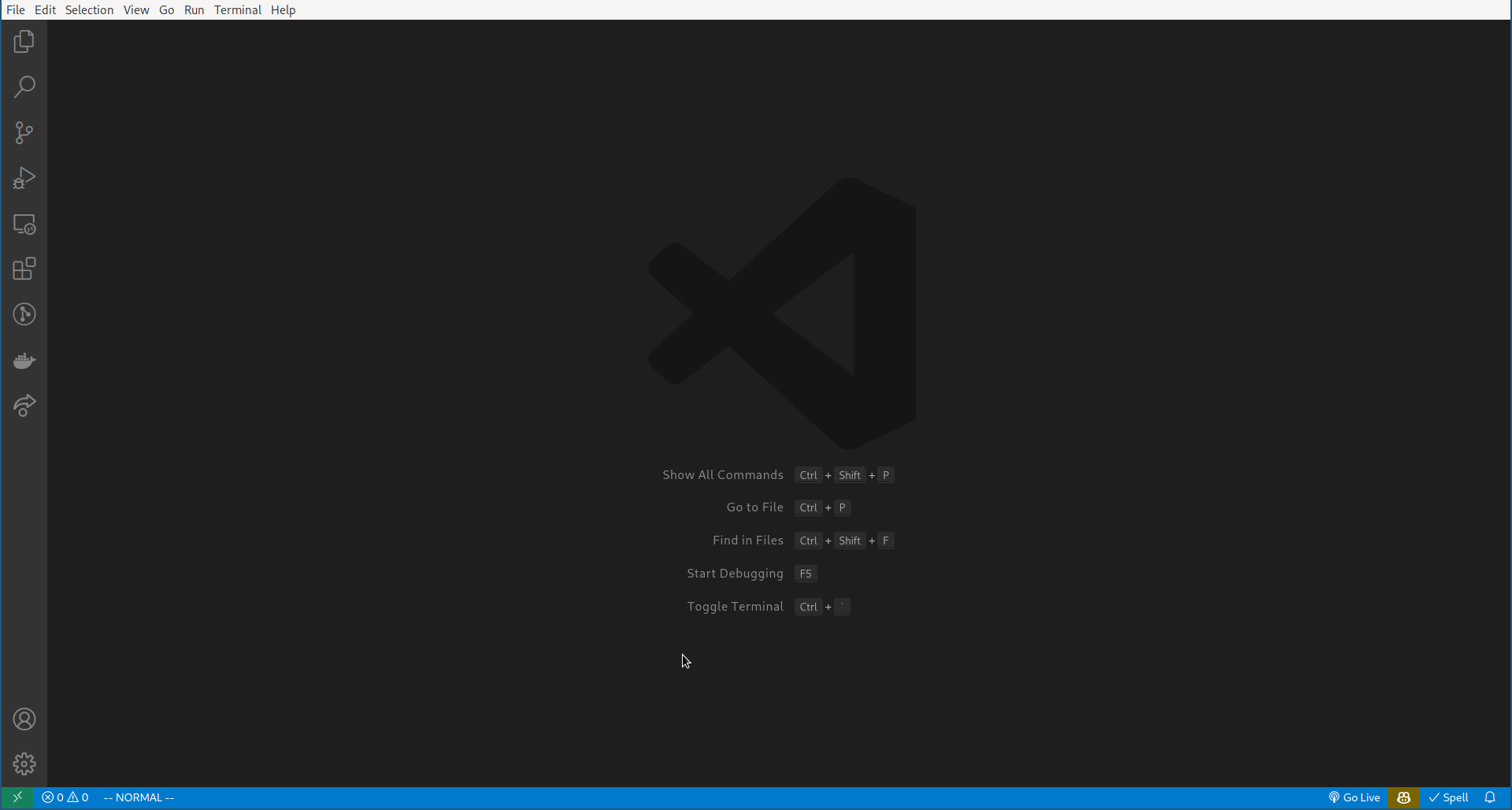Open the GitHub Copilot status menu
This screenshot has width=1512, height=810.
click(x=1405, y=798)
